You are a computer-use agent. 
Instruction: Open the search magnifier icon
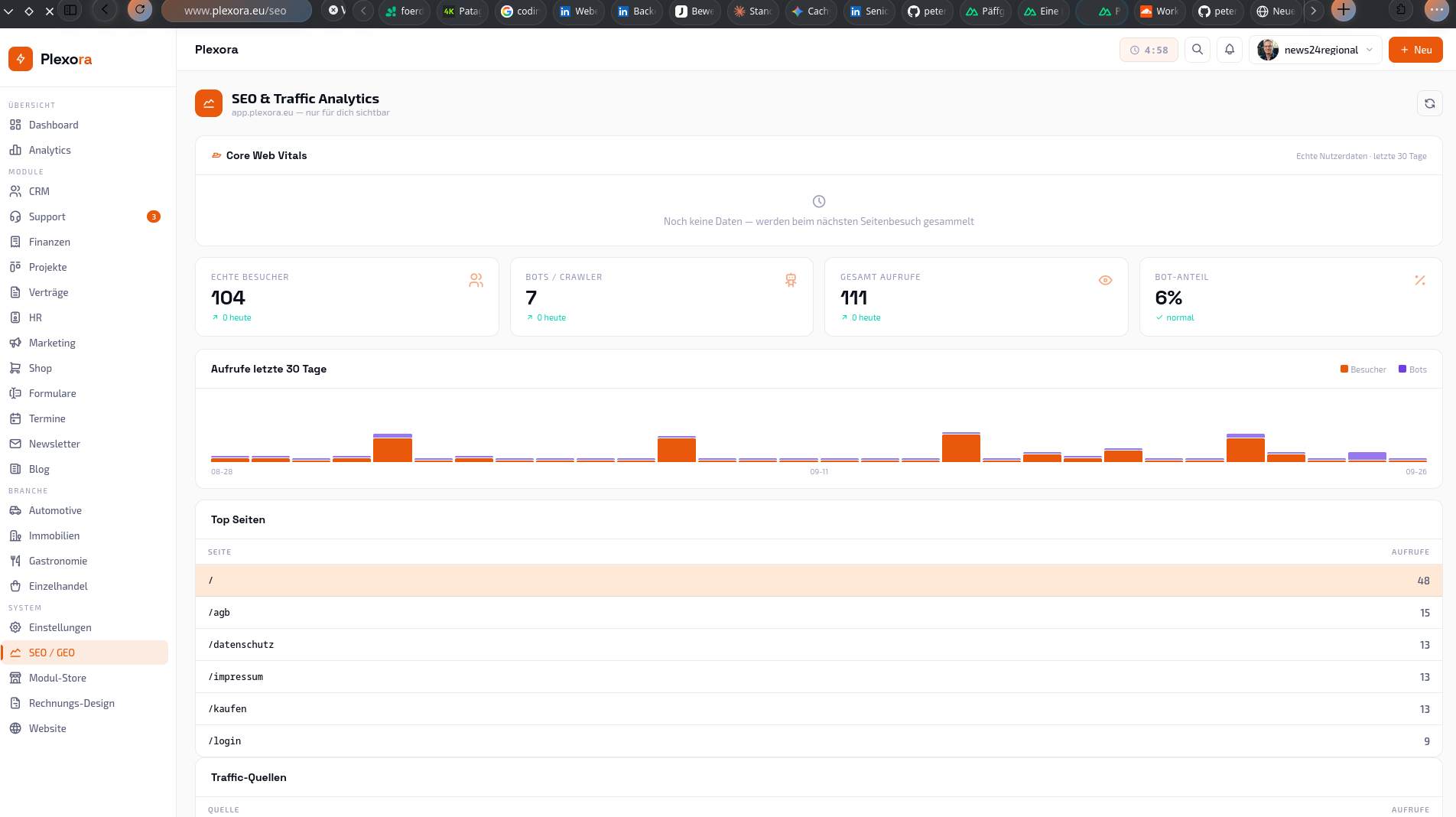pos(1198,50)
